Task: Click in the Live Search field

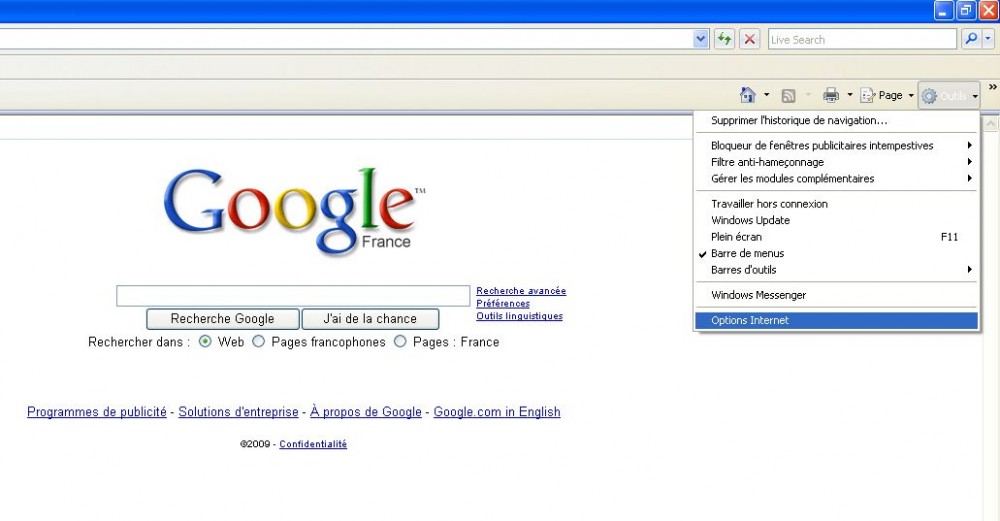Action: coord(862,40)
